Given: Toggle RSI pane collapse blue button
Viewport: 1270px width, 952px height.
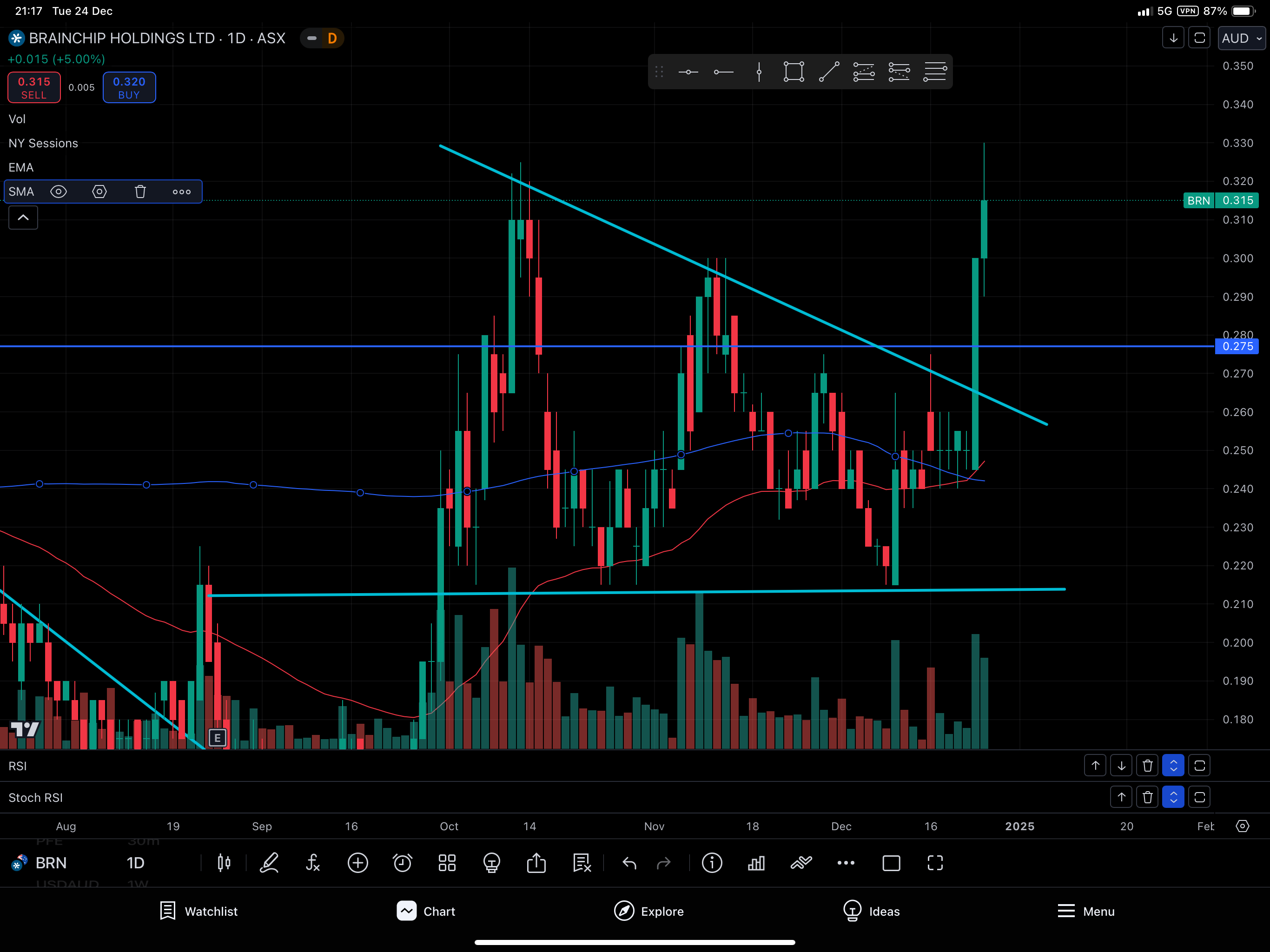Looking at the screenshot, I should click(1174, 766).
